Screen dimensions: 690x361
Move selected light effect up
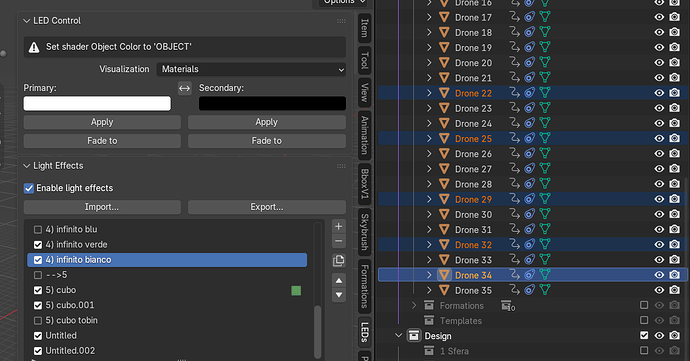coord(338,281)
